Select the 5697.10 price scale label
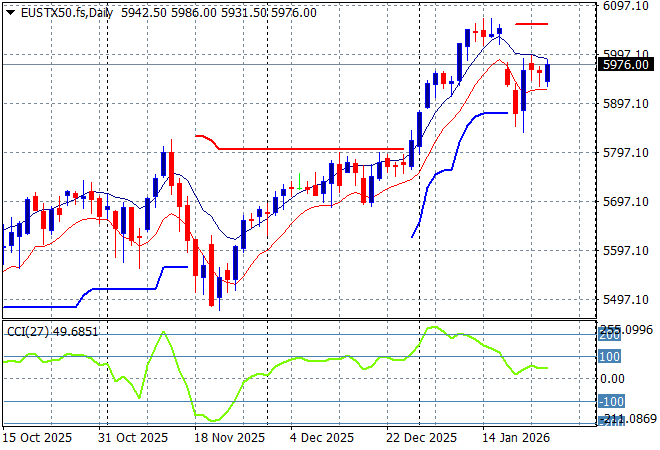Screen dimensions: 660x450 point(626,202)
